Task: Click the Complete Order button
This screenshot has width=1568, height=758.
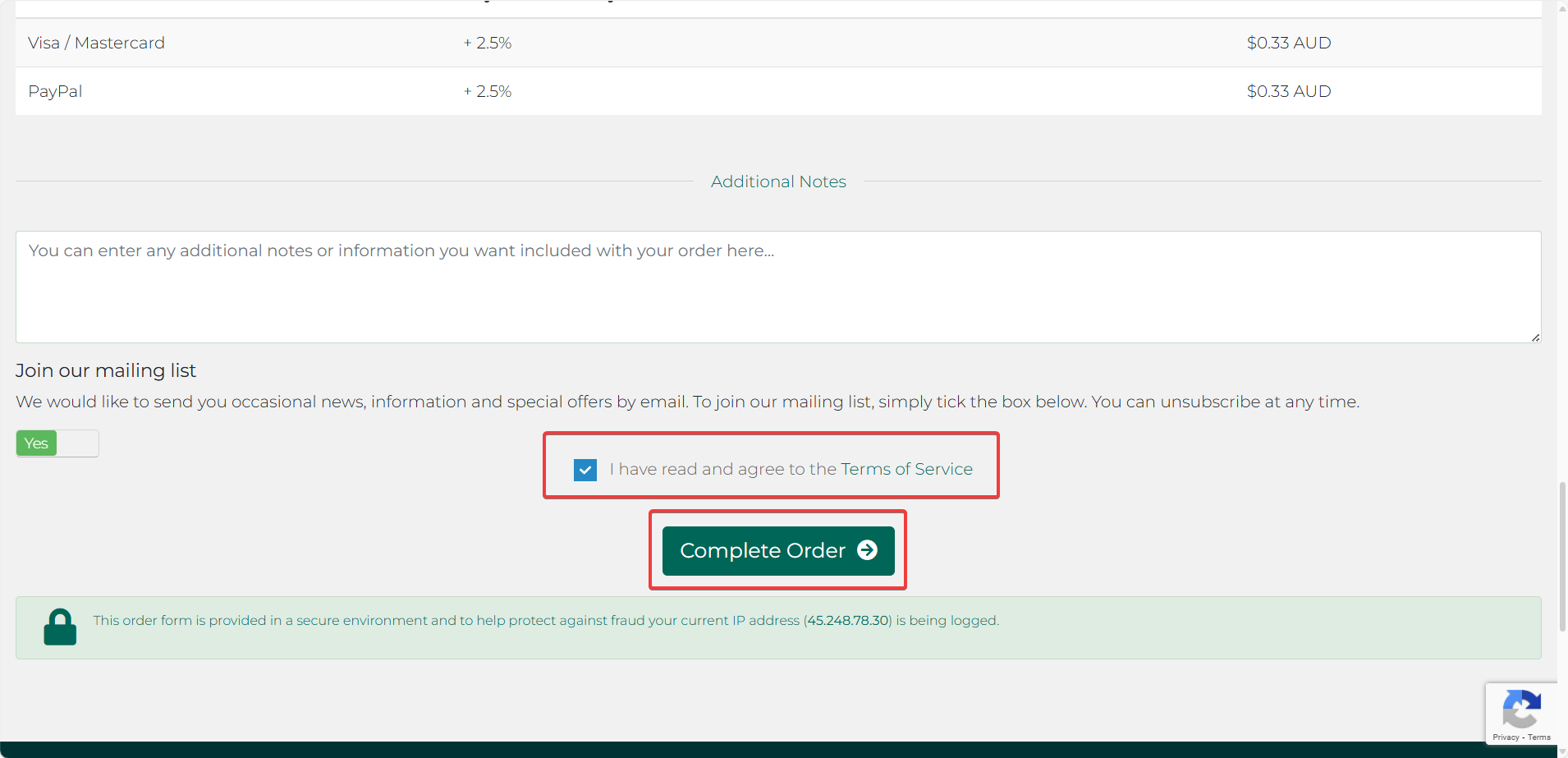Action: [778, 551]
